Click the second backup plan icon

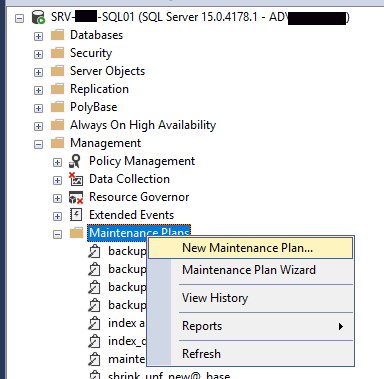tap(94, 269)
